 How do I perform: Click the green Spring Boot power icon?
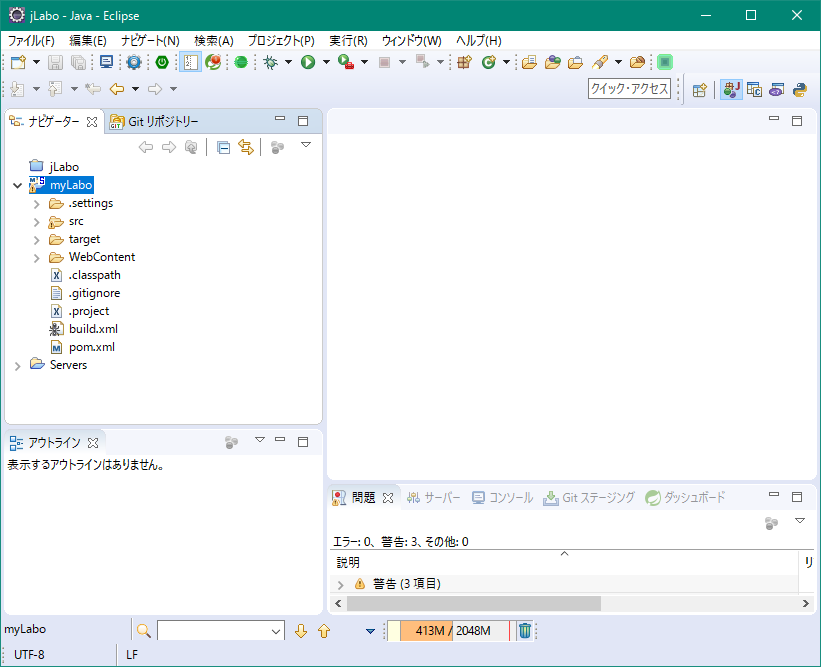click(x=162, y=62)
